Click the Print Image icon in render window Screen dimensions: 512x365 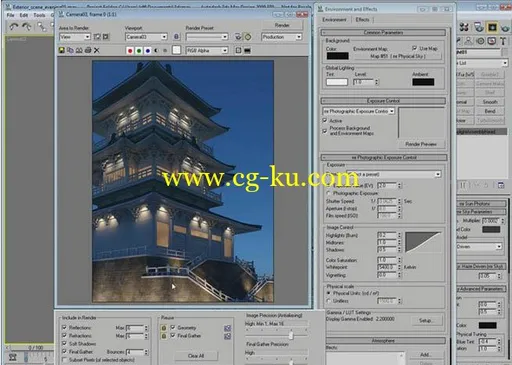[x=88, y=50]
